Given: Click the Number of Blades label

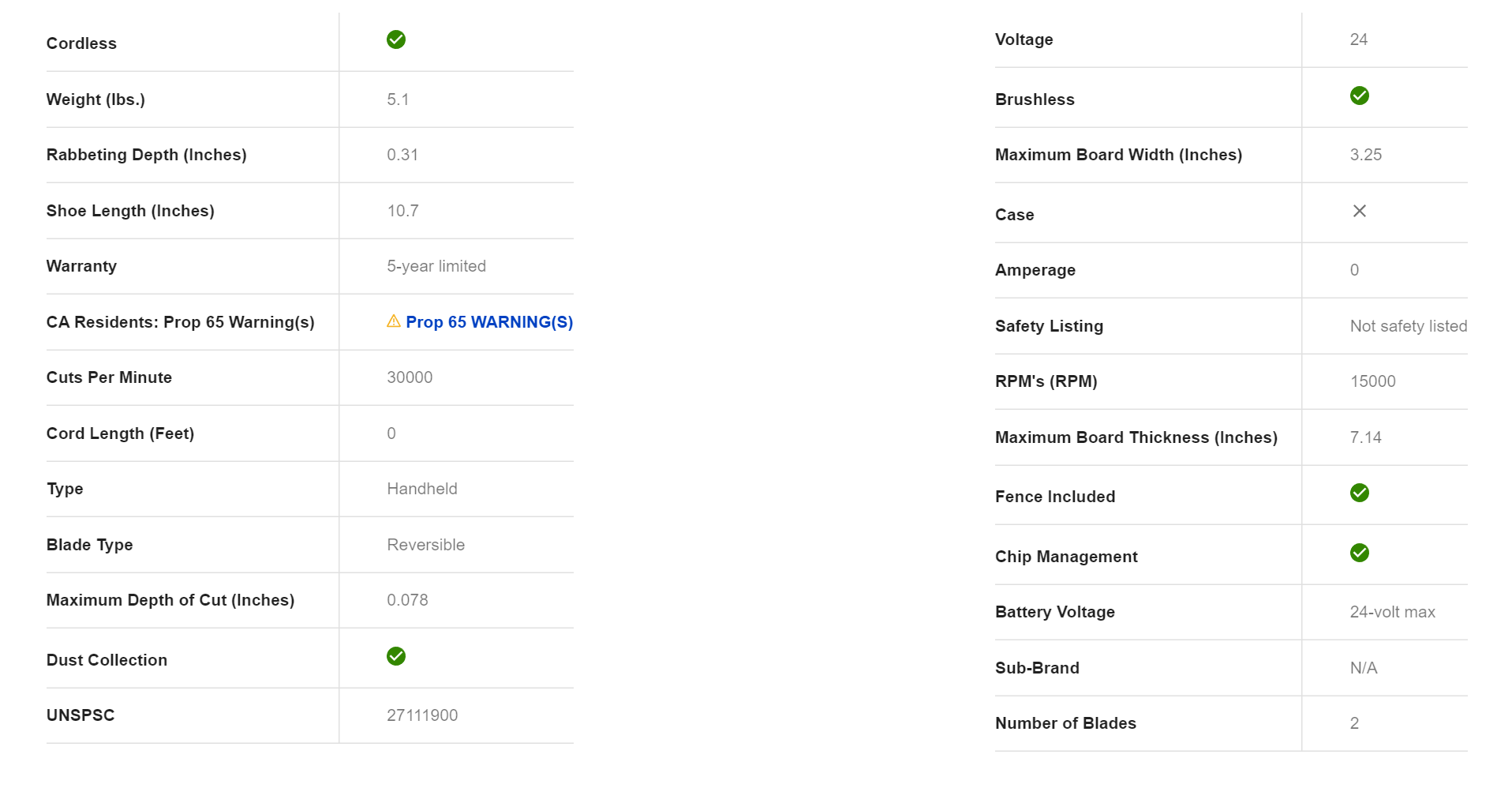Looking at the screenshot, I should [1065, 723].
